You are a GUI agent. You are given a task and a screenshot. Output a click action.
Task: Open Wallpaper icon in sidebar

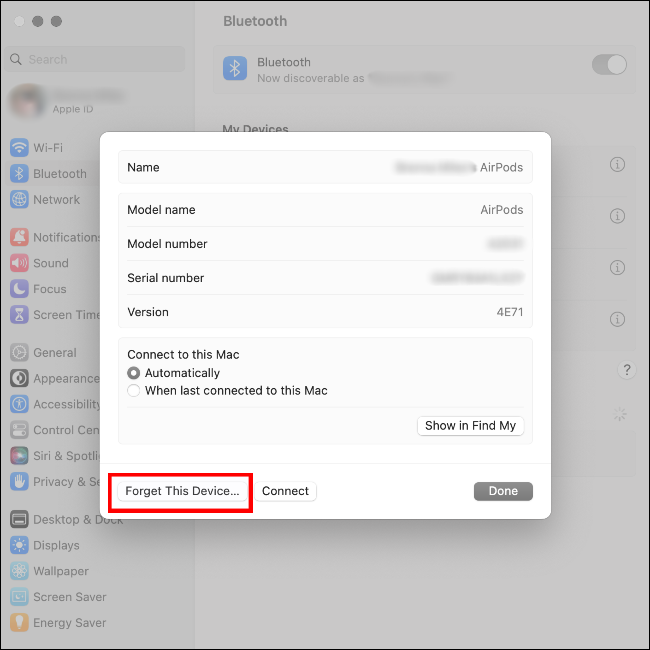coord(19,571)
